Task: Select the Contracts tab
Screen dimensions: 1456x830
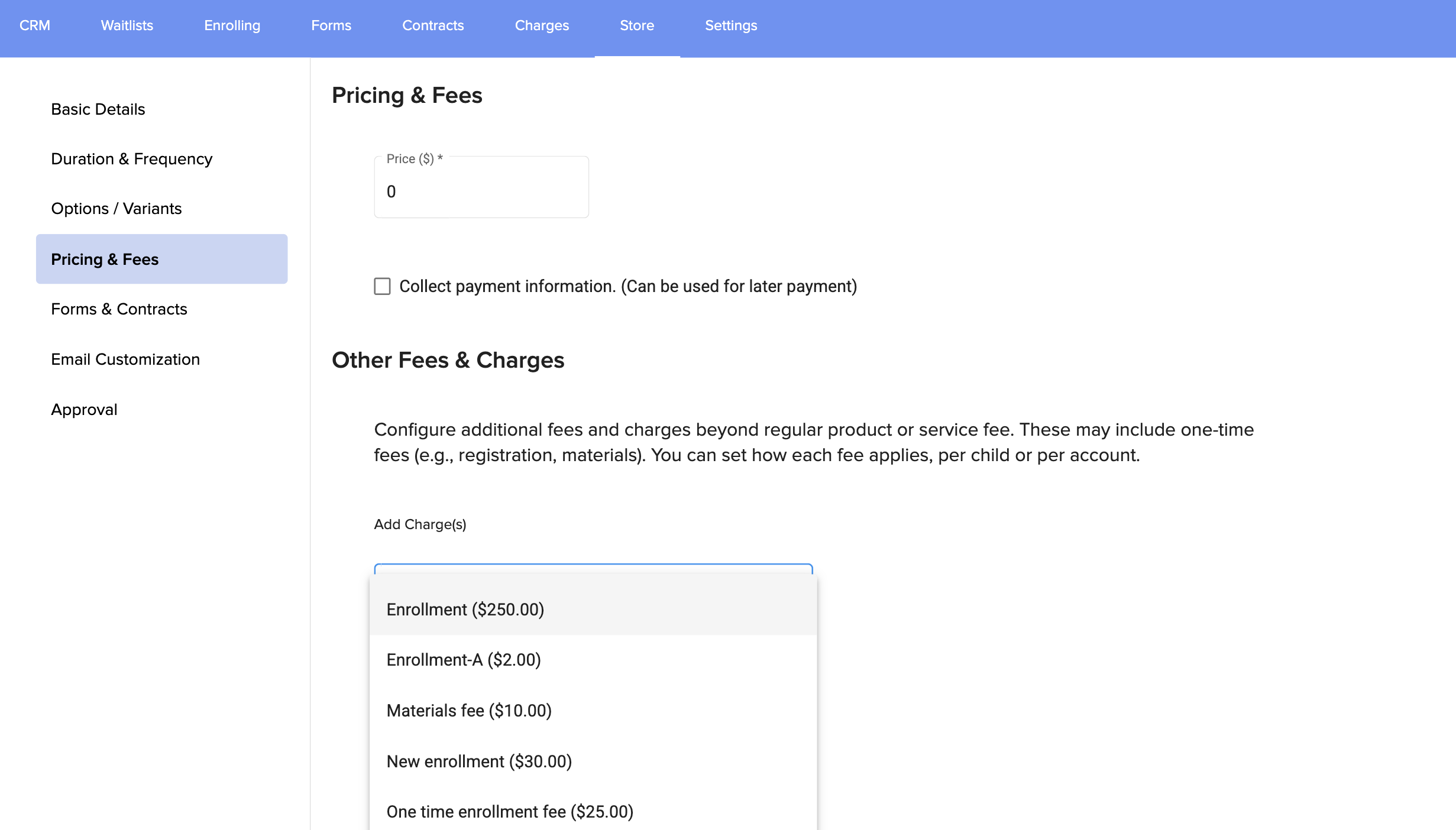Action: tap(433, 25)
